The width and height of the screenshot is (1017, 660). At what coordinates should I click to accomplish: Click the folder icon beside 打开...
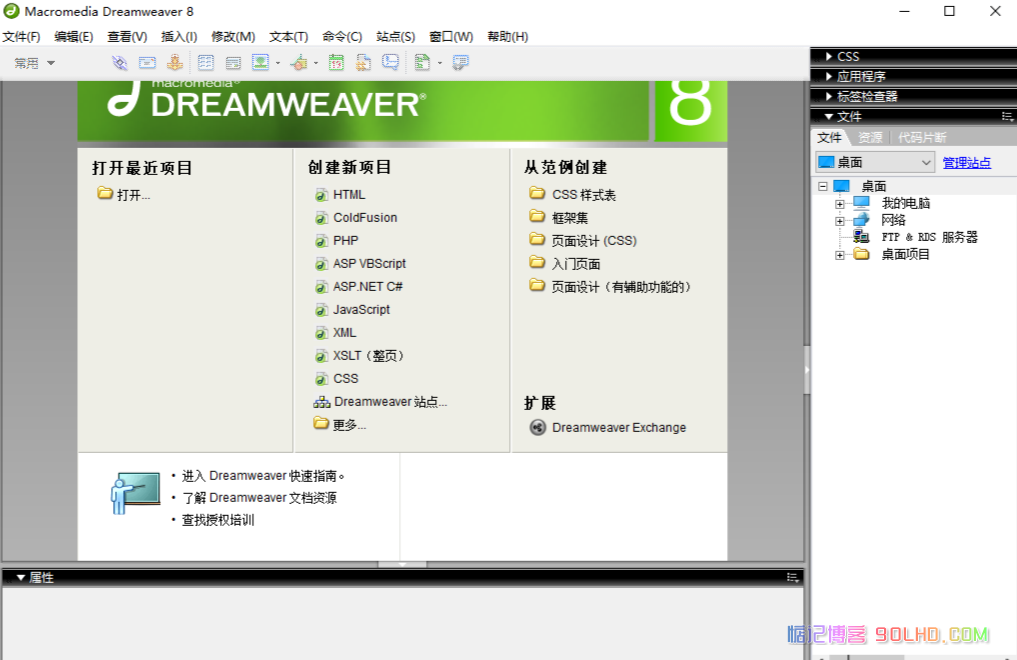(105, 193)
